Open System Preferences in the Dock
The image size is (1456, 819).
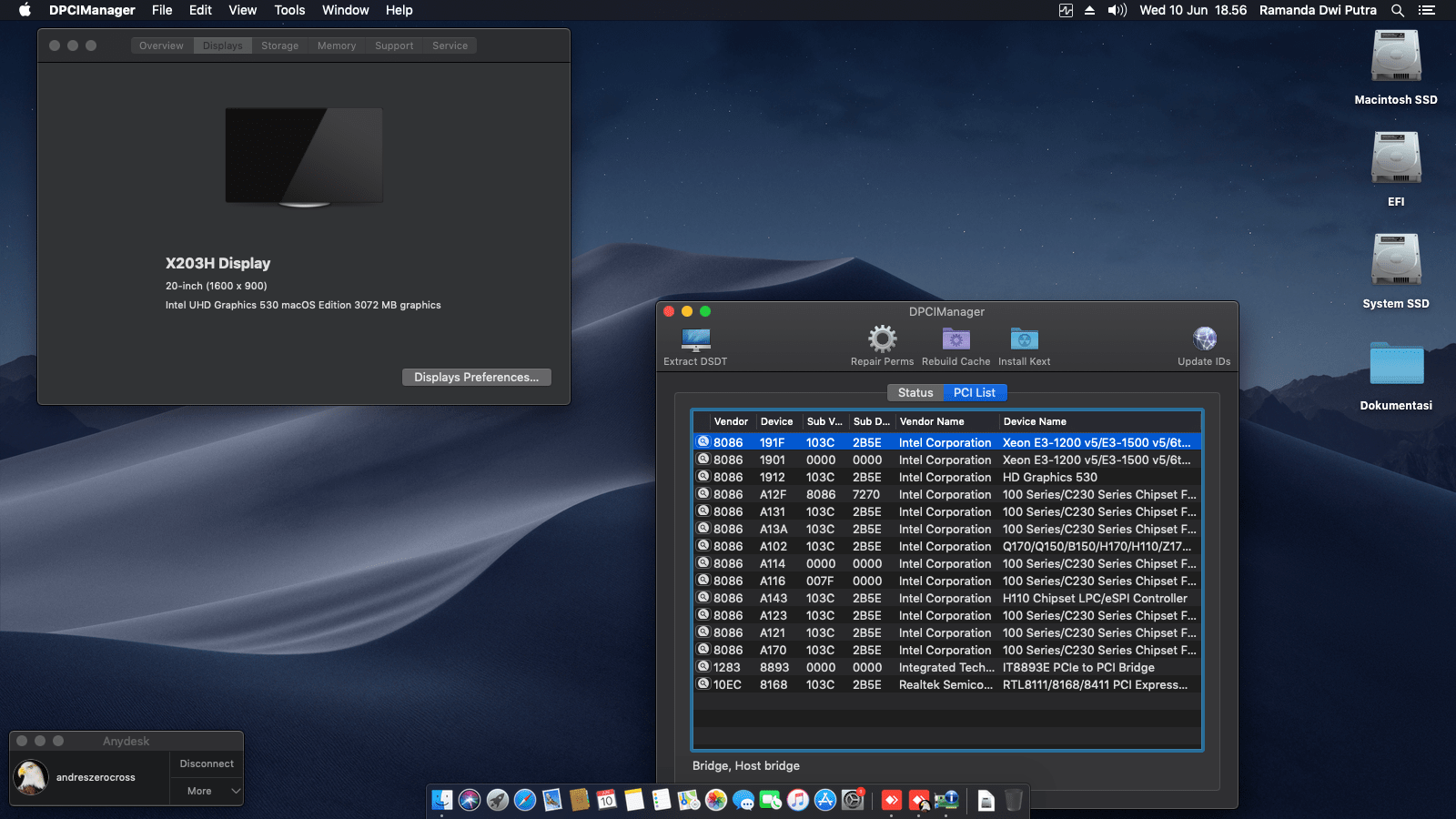tap(853, 800)
